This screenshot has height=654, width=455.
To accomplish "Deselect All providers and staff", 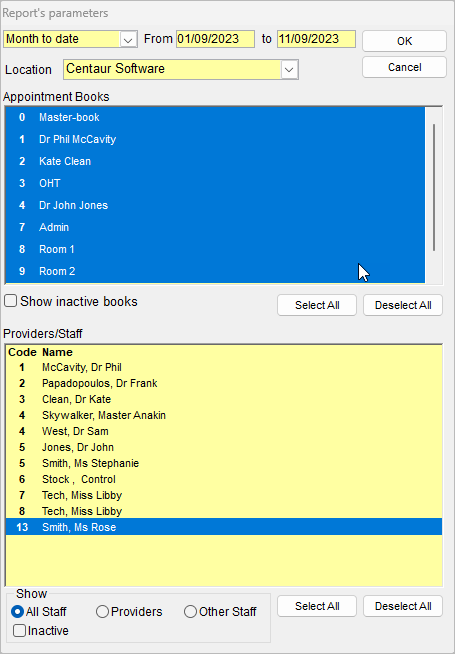I will (403, 606).
